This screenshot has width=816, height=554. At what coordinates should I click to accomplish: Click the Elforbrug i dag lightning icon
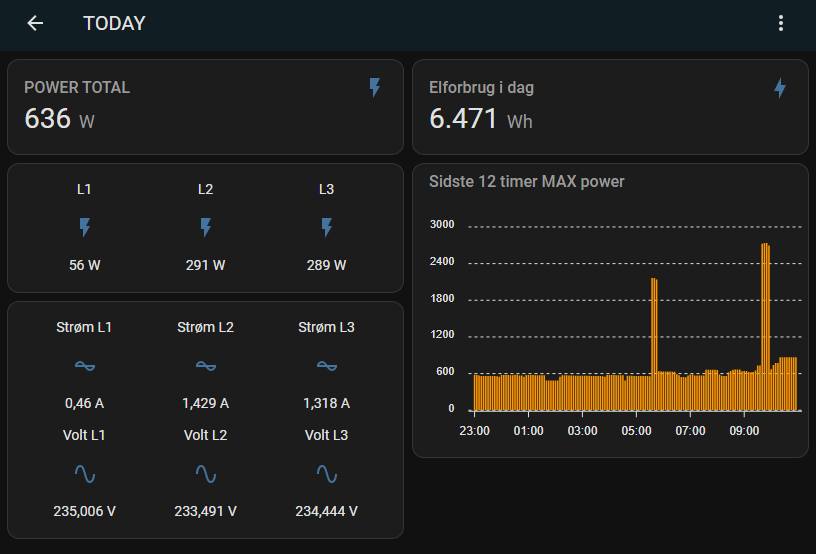click(x=780, y=88)
